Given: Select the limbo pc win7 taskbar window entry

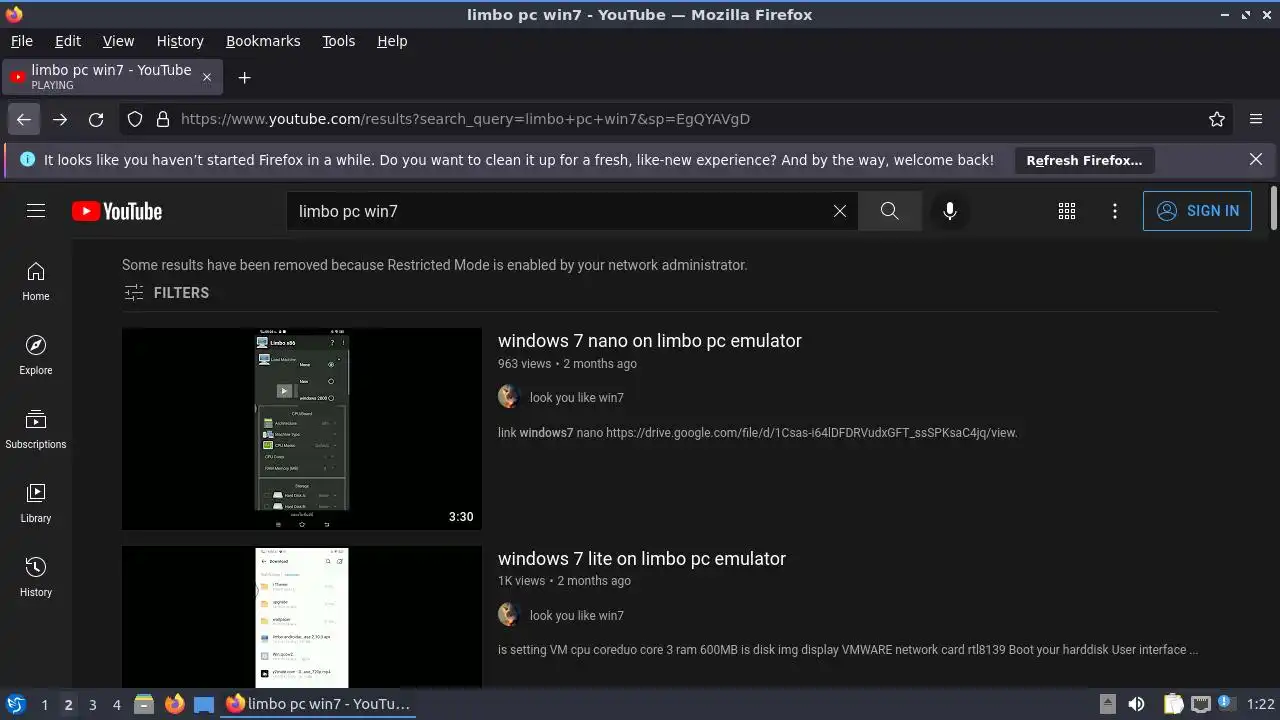Looking at the screenshot, I should [x=318, y=704].
